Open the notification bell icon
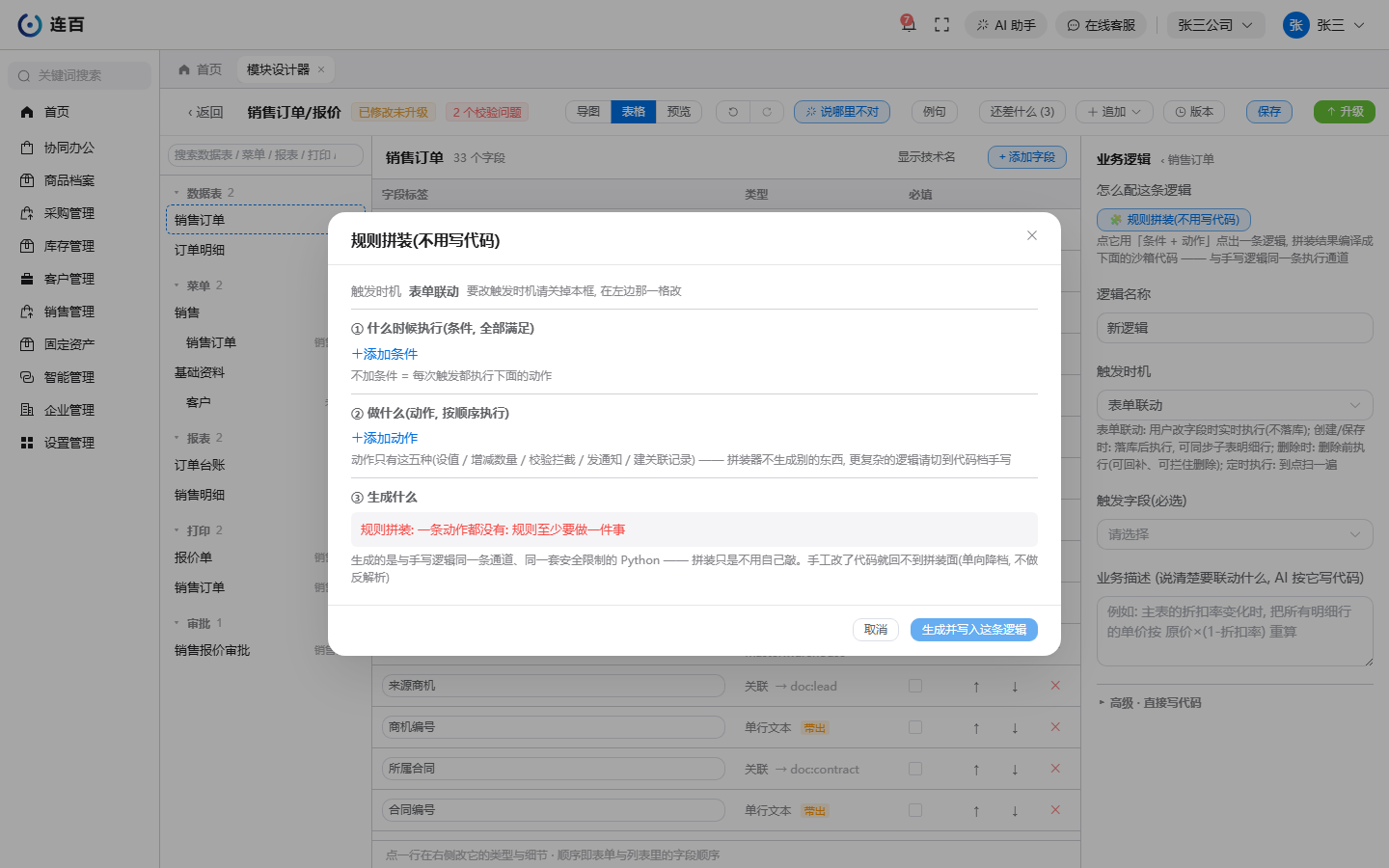The image size is (1389, 868). [908, 24]
